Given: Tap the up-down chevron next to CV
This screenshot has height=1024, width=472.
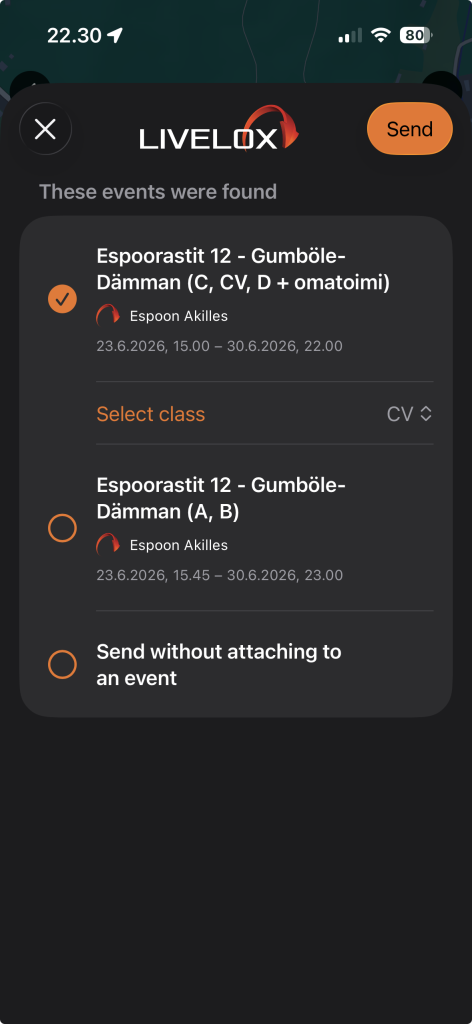Looking at the screenshot, I should pos(426,414).
